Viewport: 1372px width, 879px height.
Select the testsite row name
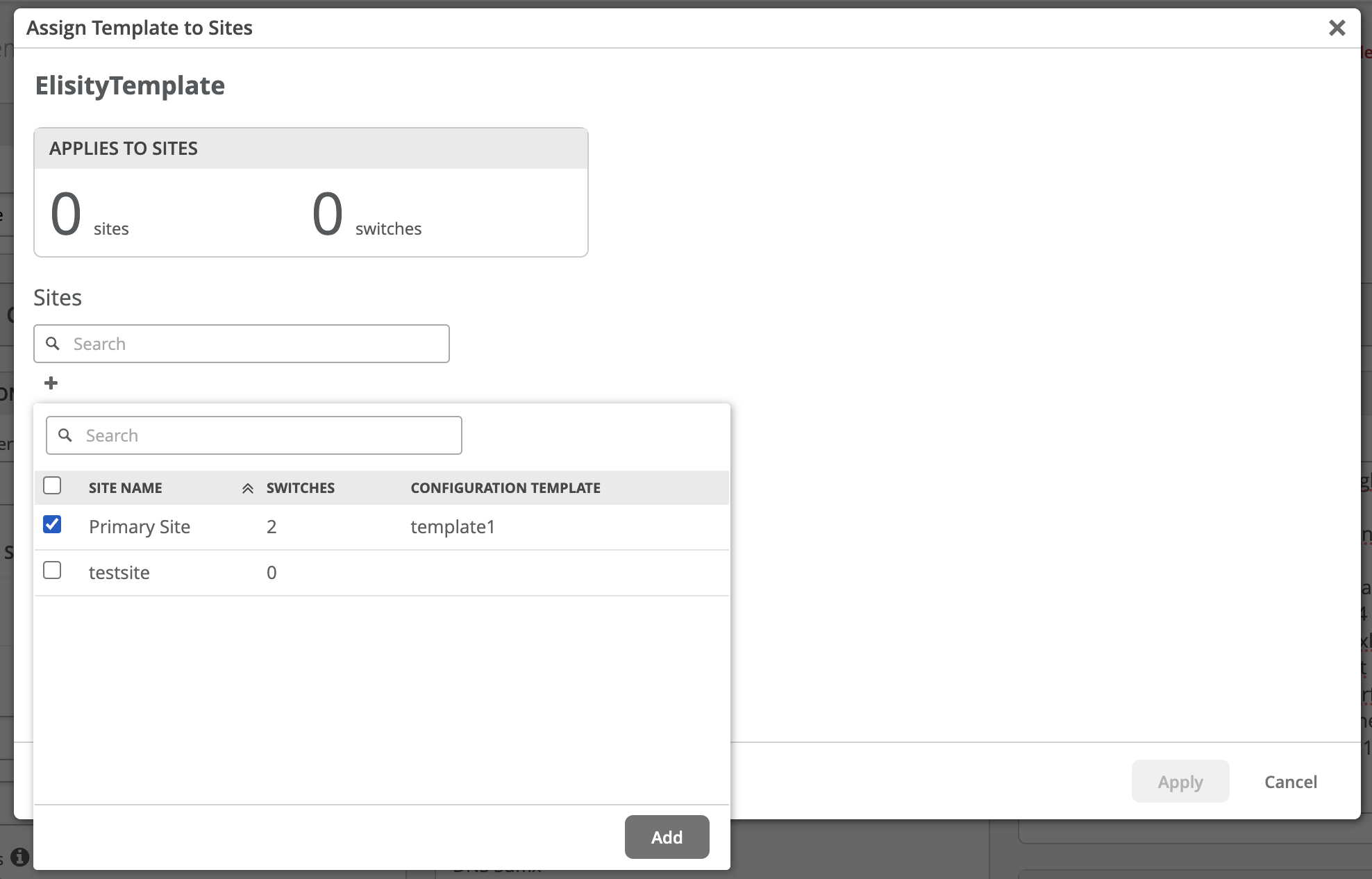(x=119, y=573)
